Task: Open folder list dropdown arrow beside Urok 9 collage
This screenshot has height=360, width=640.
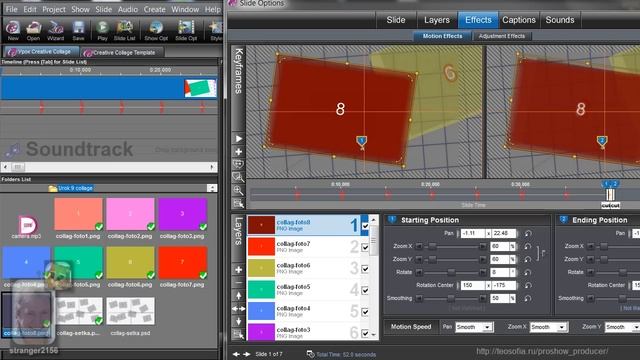Action: [x=212, y=188]
